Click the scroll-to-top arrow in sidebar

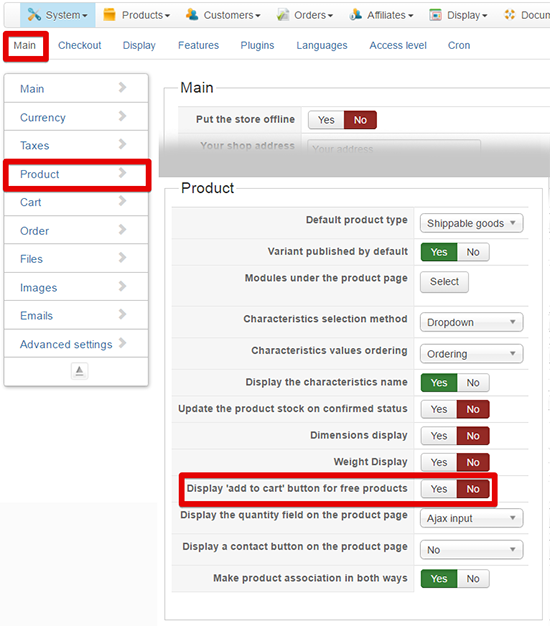(79, 371)
